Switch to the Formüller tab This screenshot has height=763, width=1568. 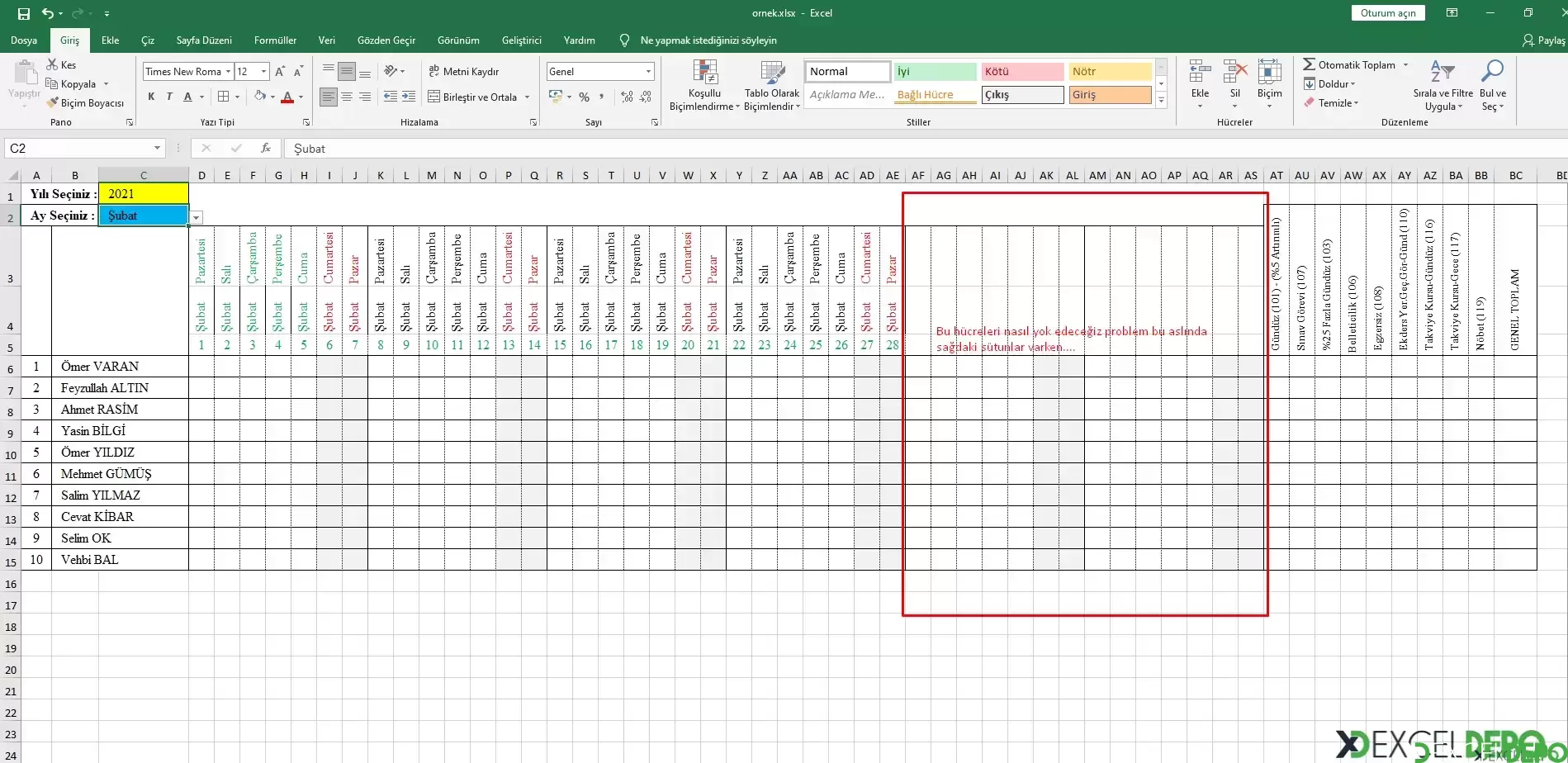pyautogui.click(x=275, y=40)
